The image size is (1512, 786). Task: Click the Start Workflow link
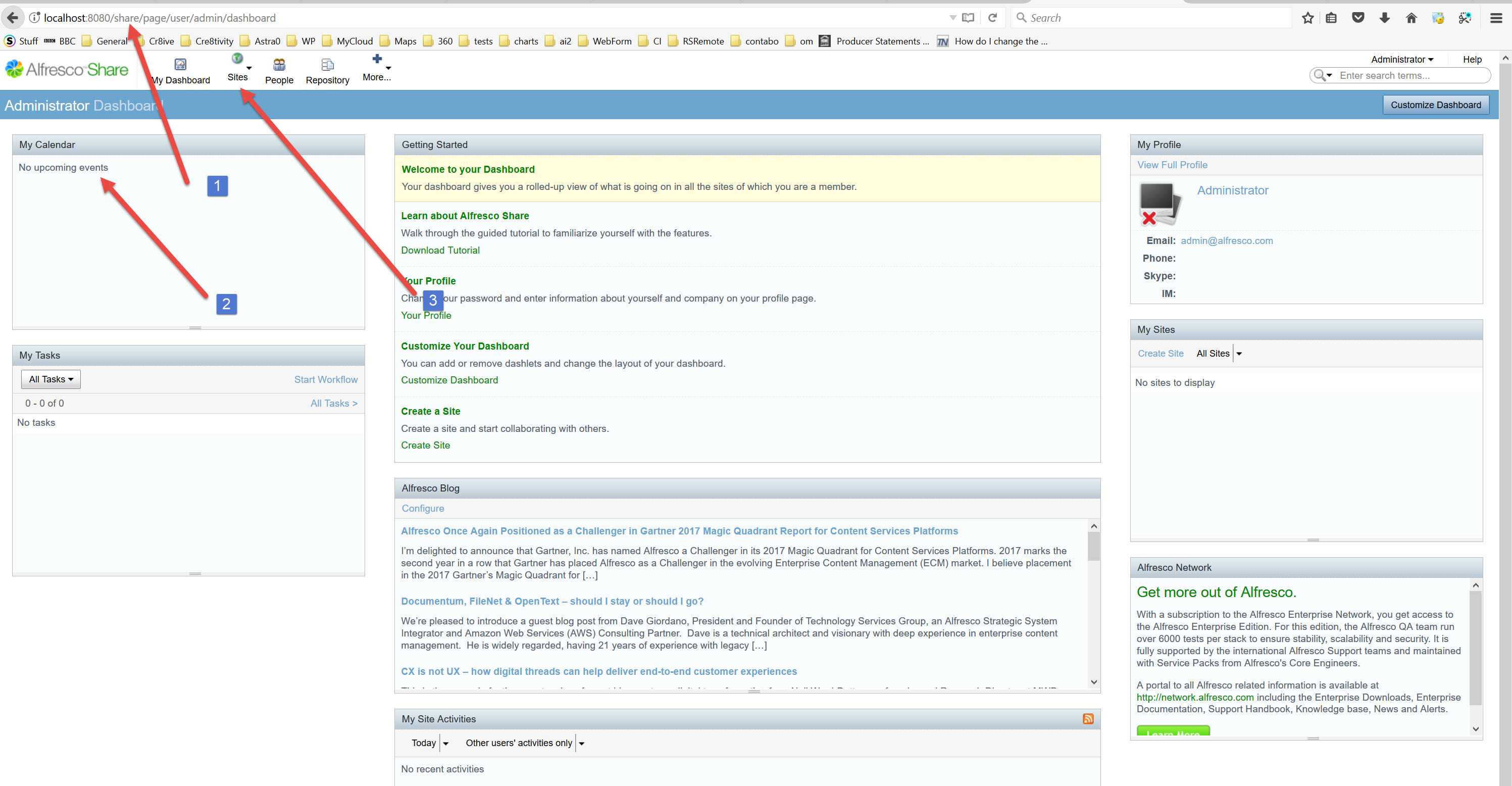326,379
